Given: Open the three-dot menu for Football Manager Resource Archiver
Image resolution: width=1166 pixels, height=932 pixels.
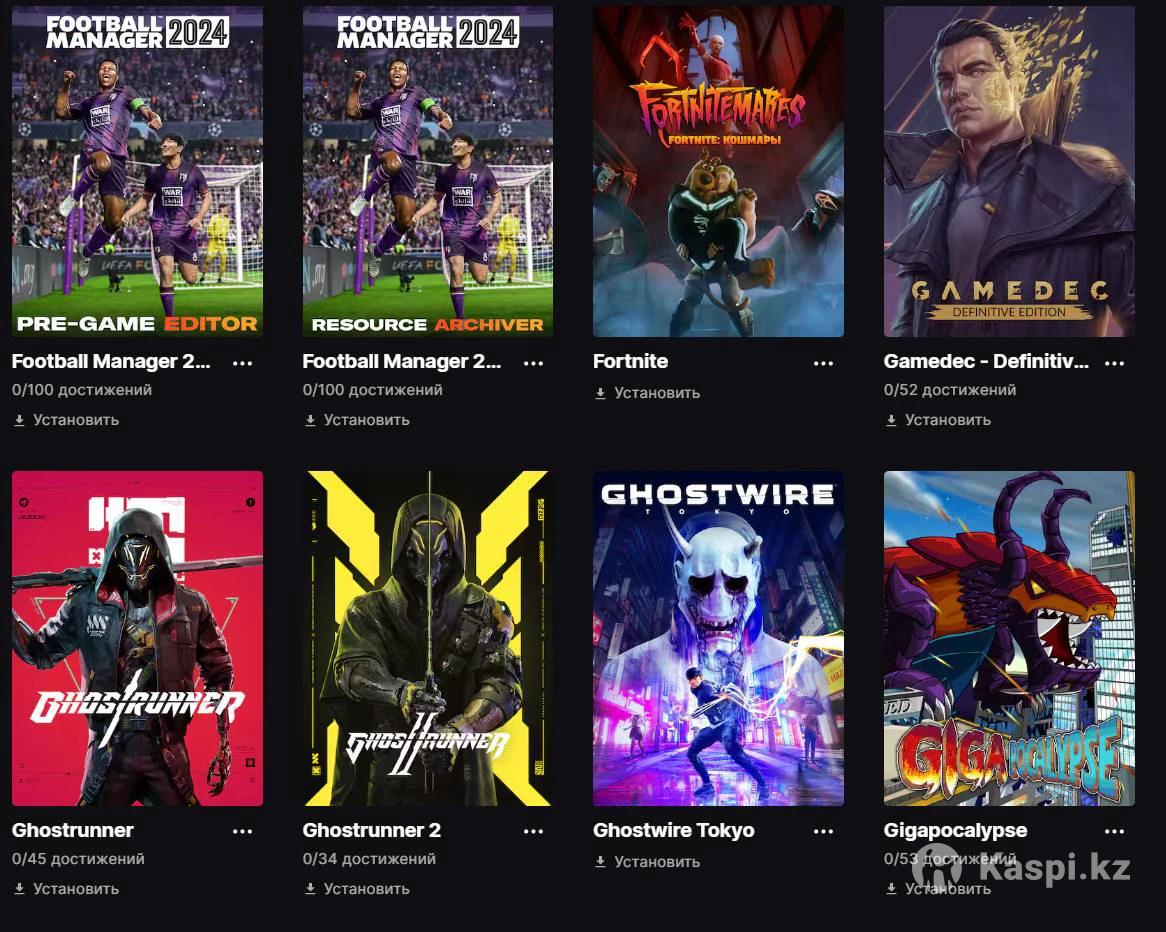Looking at the screenshot, I should coord(533,363).
